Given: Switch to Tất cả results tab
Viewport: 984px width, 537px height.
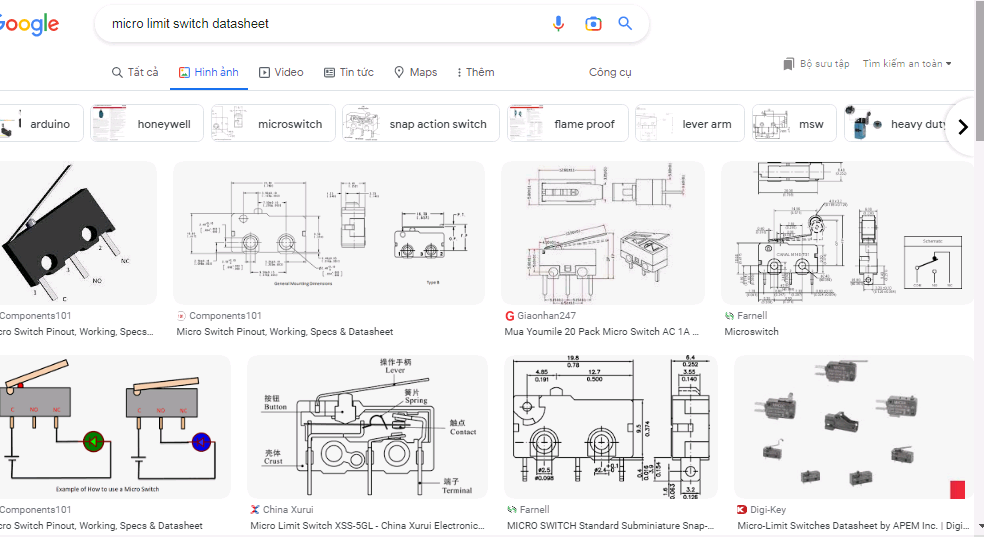Looking at the screenshot, I should (x=135, y=72).
